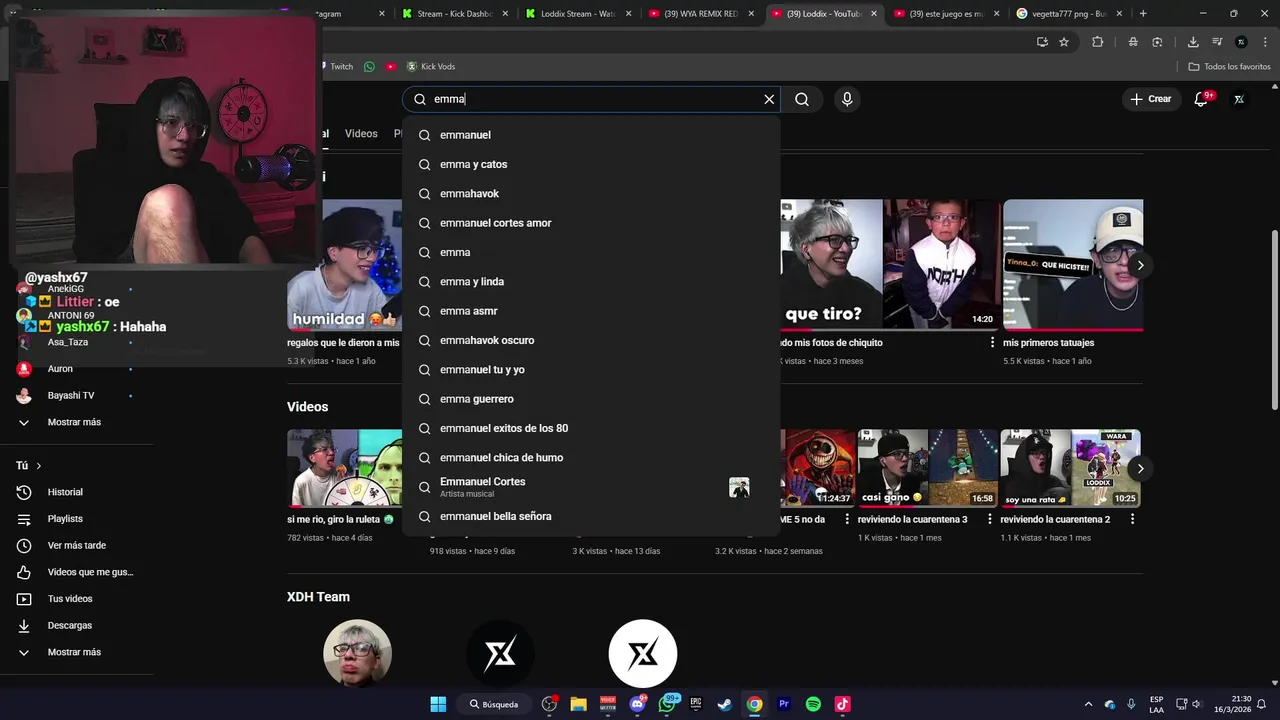Click the Crear button

tap(1150, 99)
